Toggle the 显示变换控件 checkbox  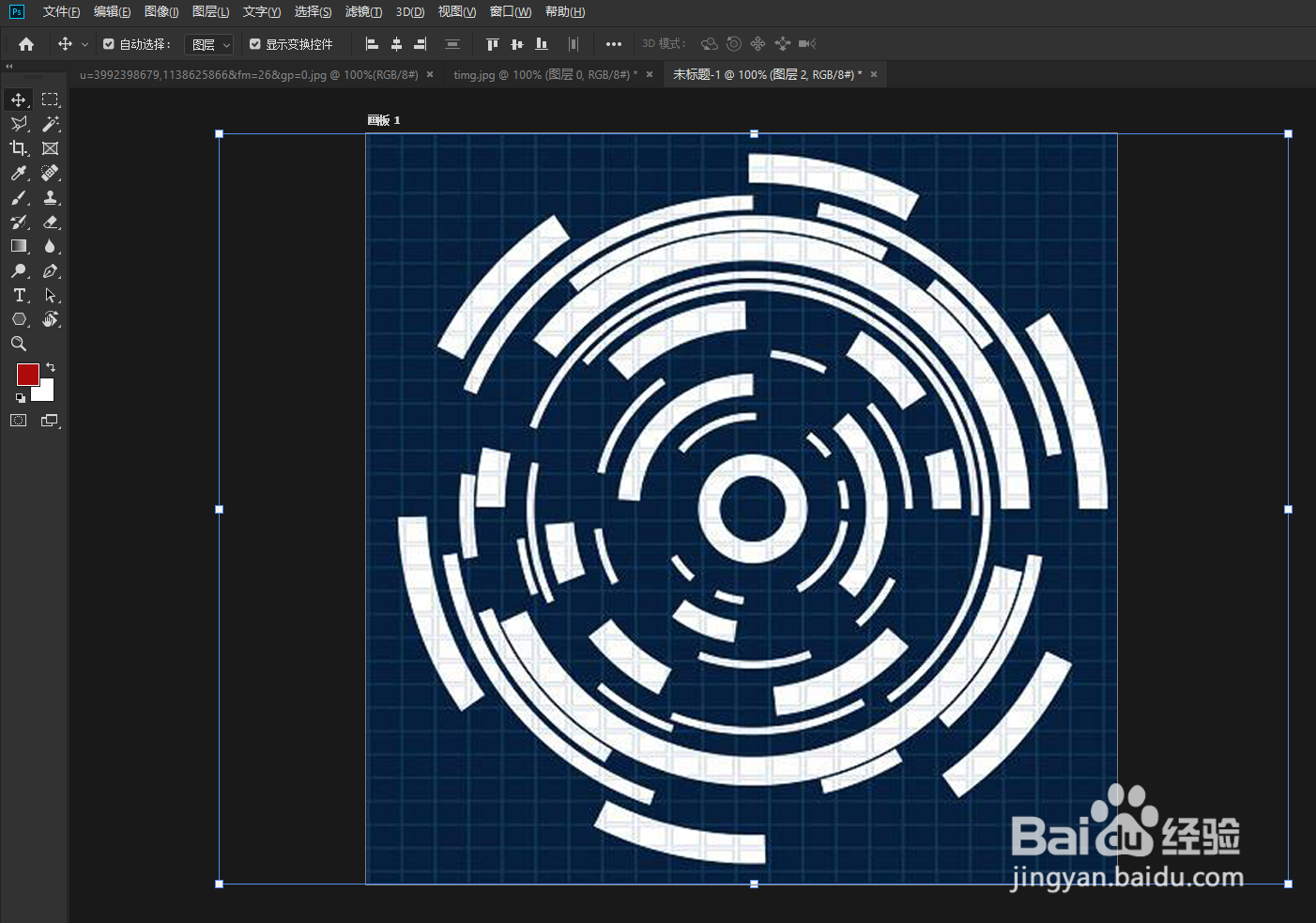[x=255, y=44]
